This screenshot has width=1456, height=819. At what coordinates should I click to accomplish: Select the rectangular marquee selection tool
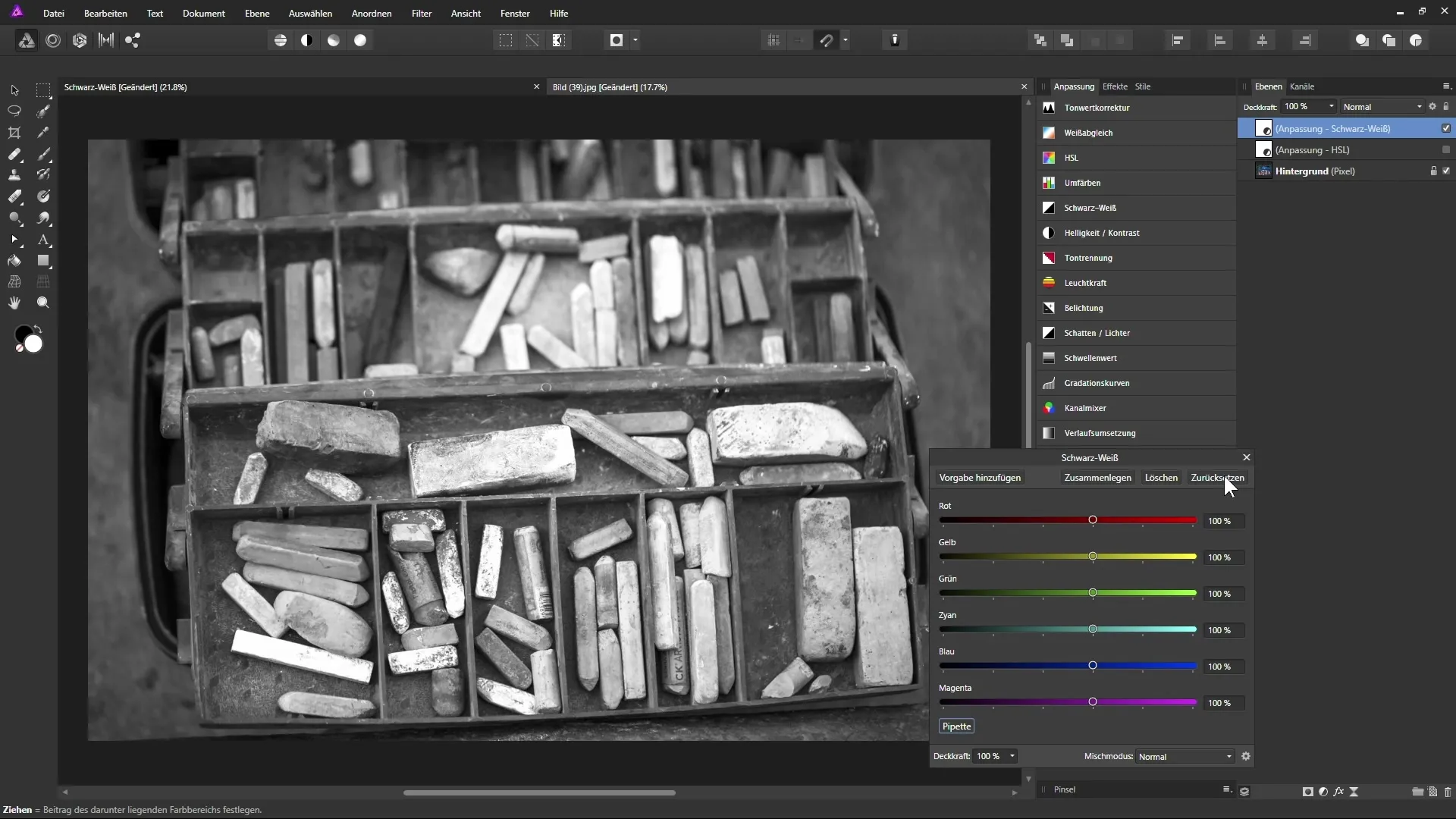pos(43,89)
